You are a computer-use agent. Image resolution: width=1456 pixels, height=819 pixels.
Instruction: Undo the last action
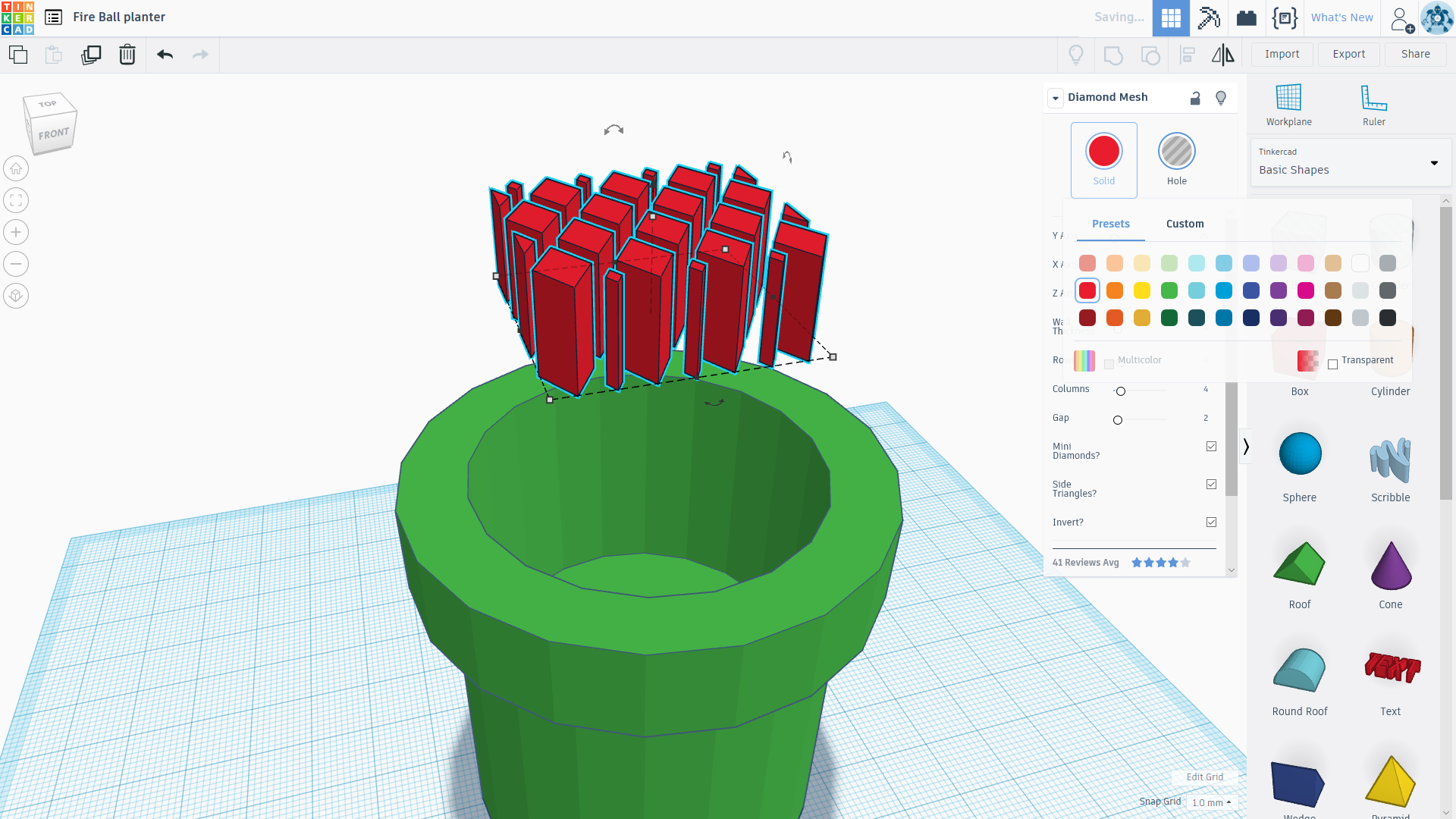point(165,55)
